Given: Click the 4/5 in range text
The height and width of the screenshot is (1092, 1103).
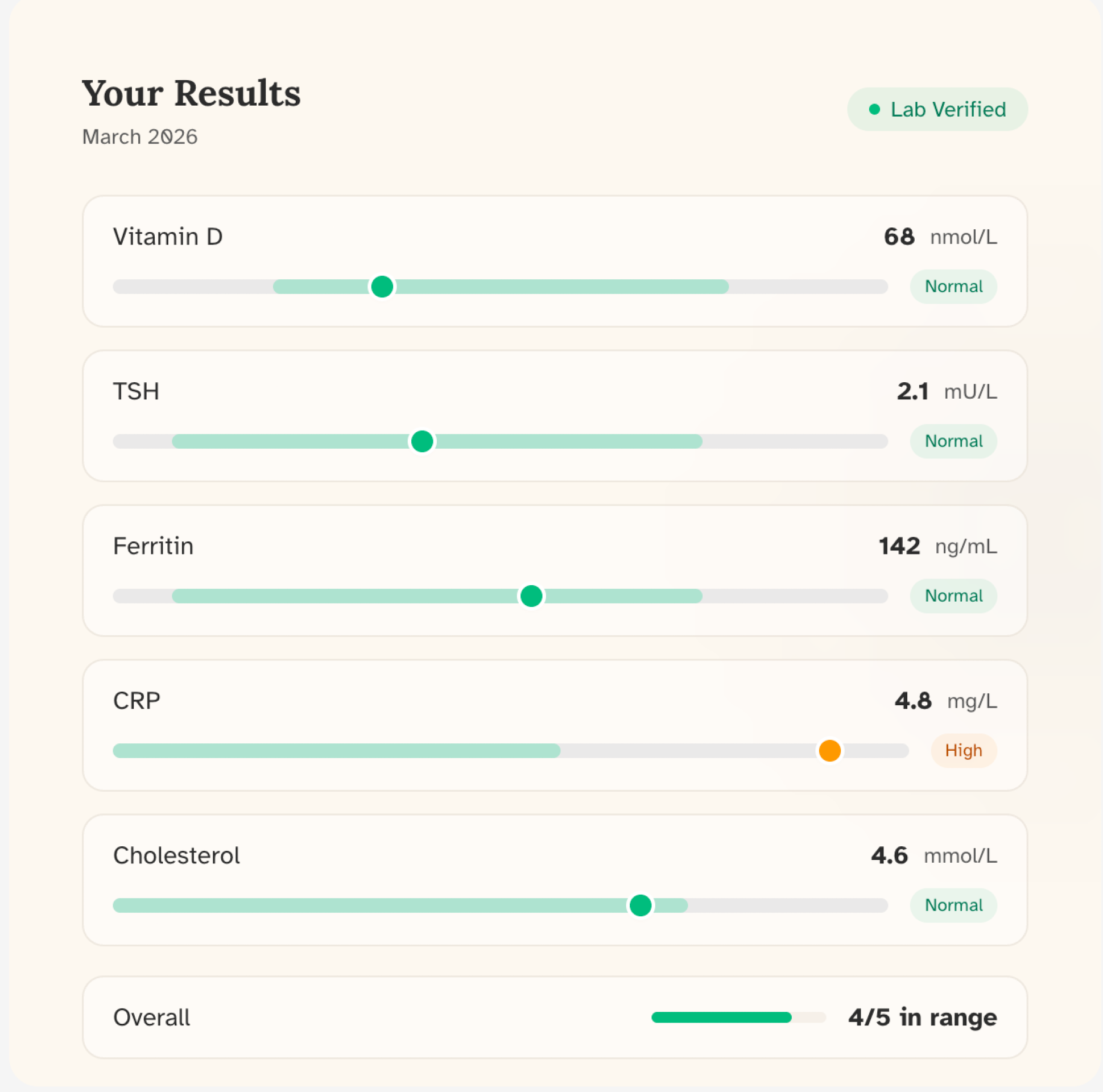Looking at the screenshot, I should [922, 1017].
